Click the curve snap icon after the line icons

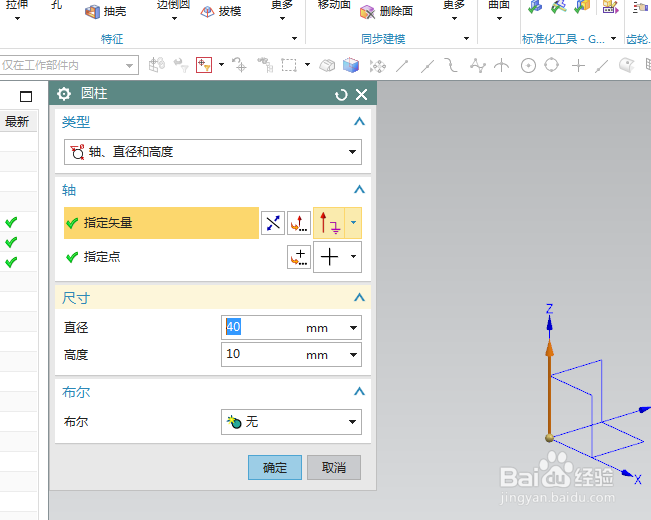(x=451, y=65)
